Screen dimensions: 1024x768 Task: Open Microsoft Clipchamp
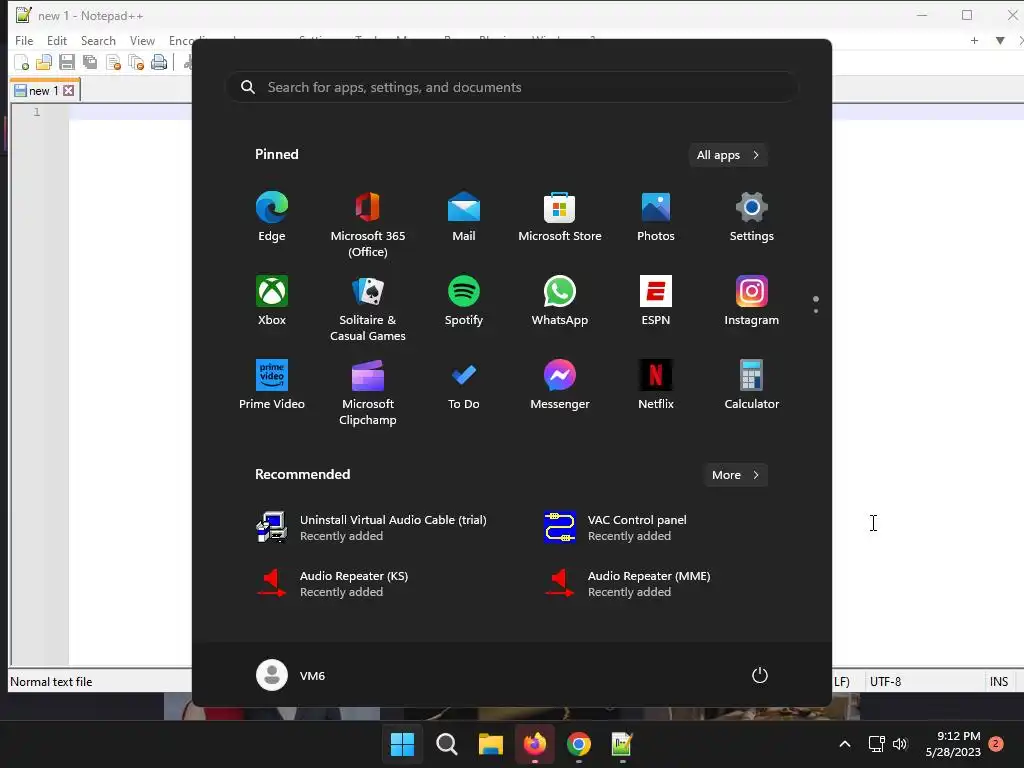coord(368,392)
